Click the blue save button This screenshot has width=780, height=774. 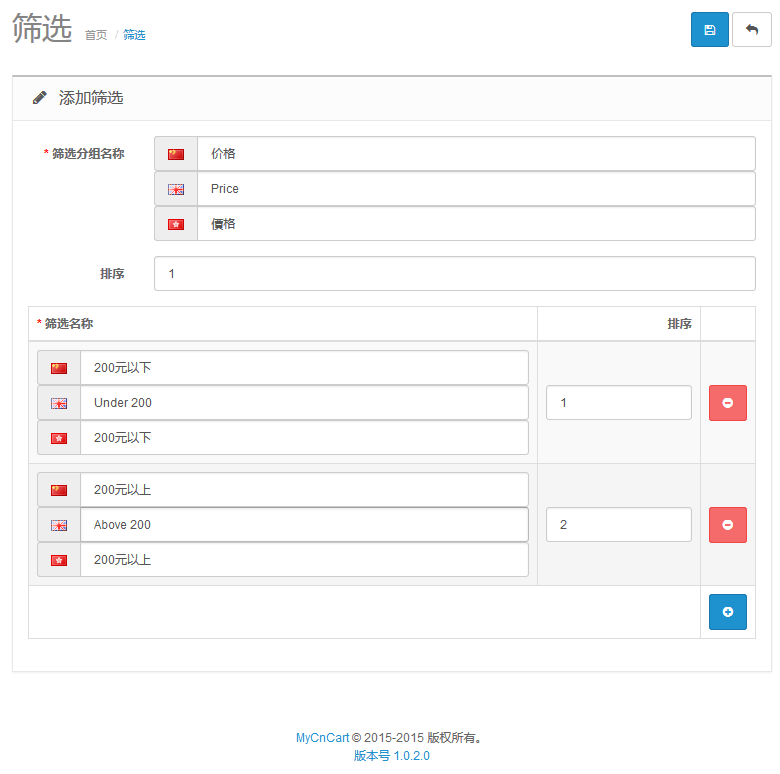tap(709, 29)
